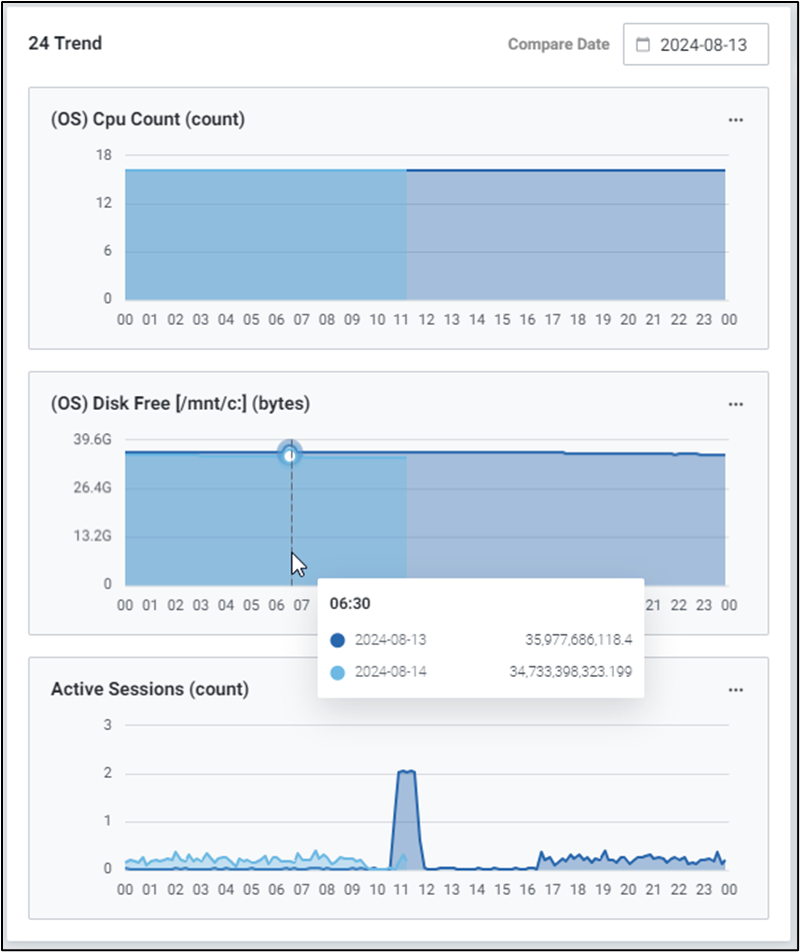This screenshot has height=952, width=800.
Task: Click the Active Sessions (count) chart title
Action: (149, 689)
